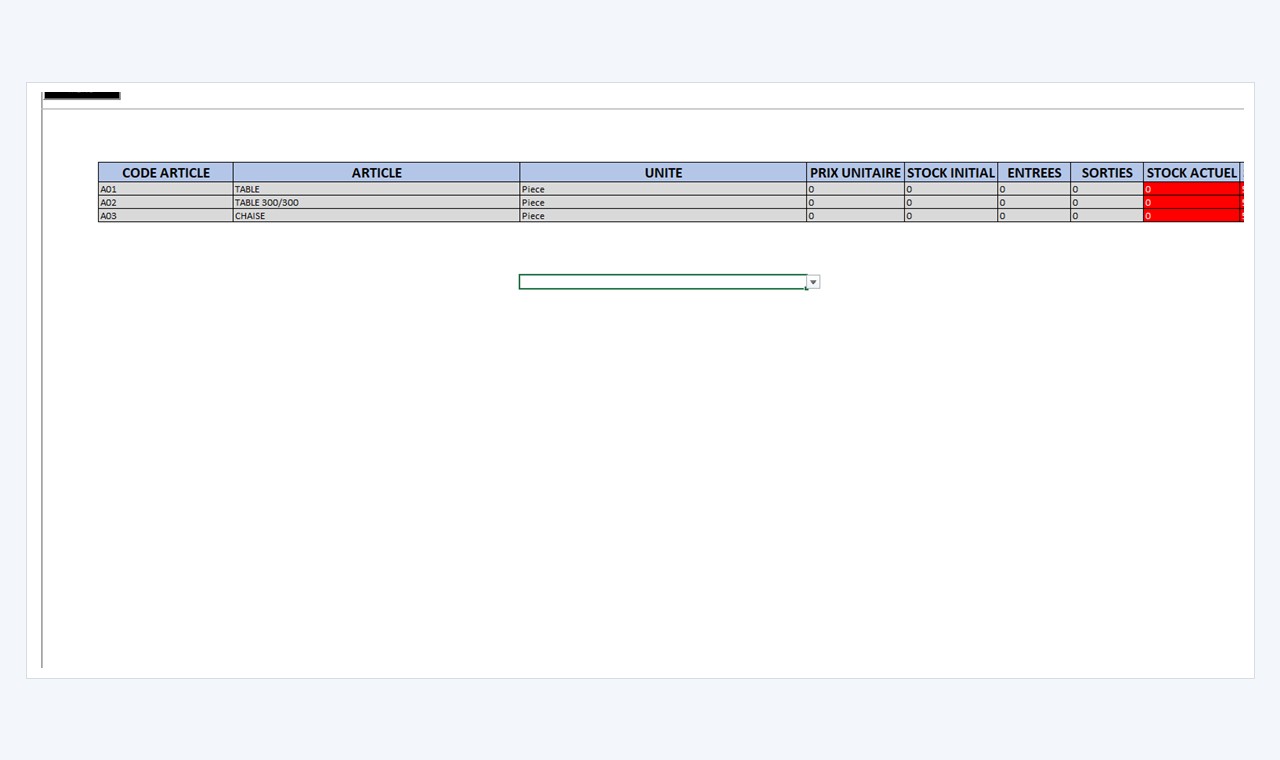The height and width of the screenshot is (760, 1280).
Task: Select the empty active cell with green border
Action: point(663,282)
